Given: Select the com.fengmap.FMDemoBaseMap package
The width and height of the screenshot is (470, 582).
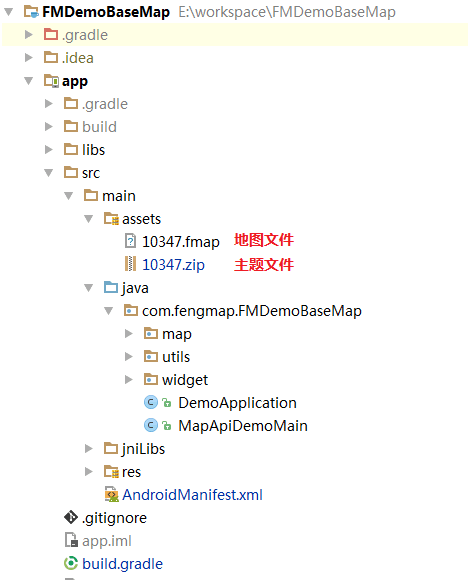Looking at the screenshot, I should [252, 311].
